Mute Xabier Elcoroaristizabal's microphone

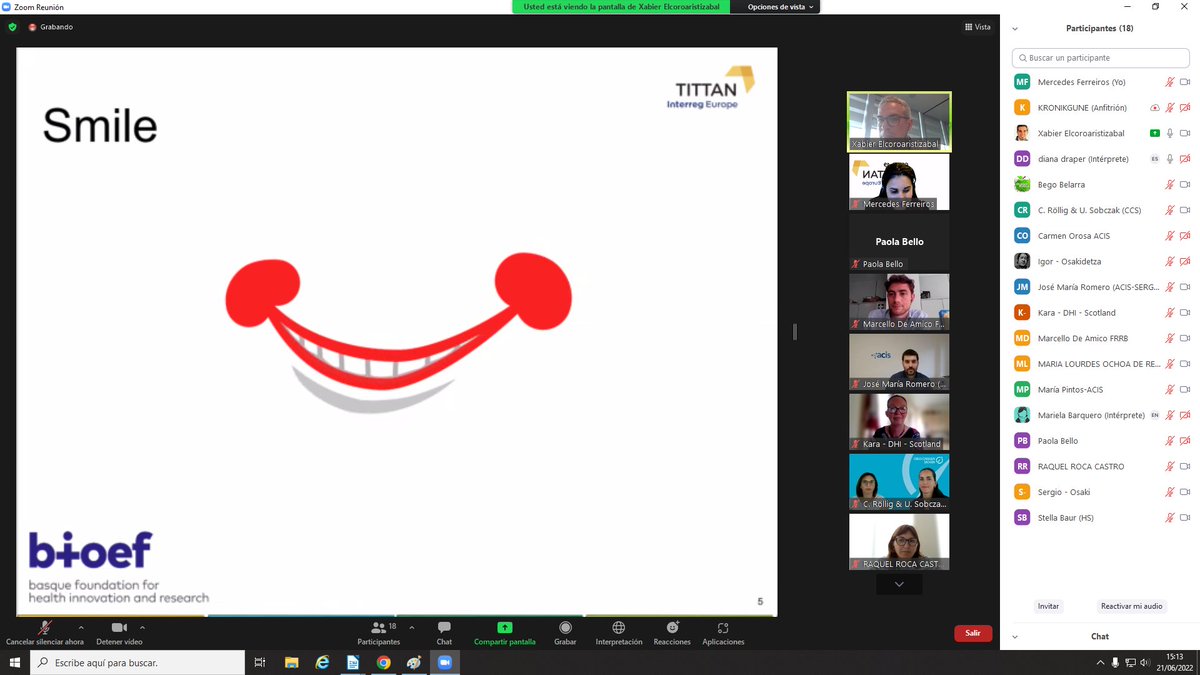click(x=1168, y=132)
